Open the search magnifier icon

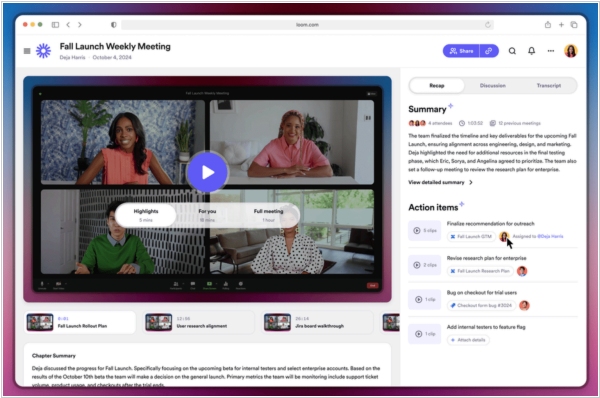[x=512, y=51]
